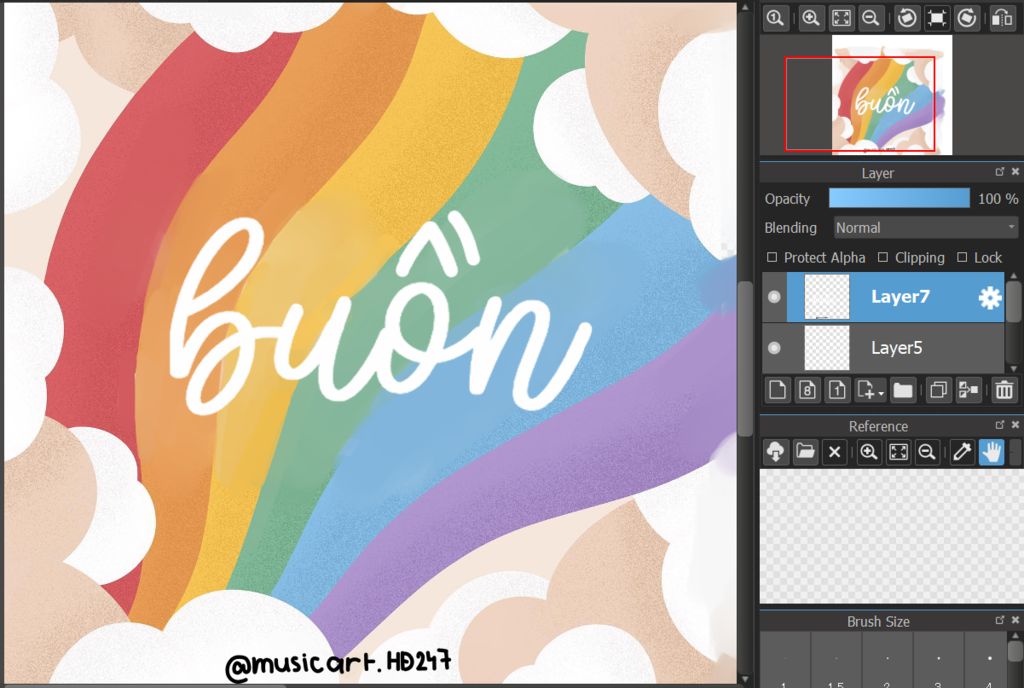1024x688 pixels.
Task: Click the Layer panel title
Action: (x=878, y=173)
